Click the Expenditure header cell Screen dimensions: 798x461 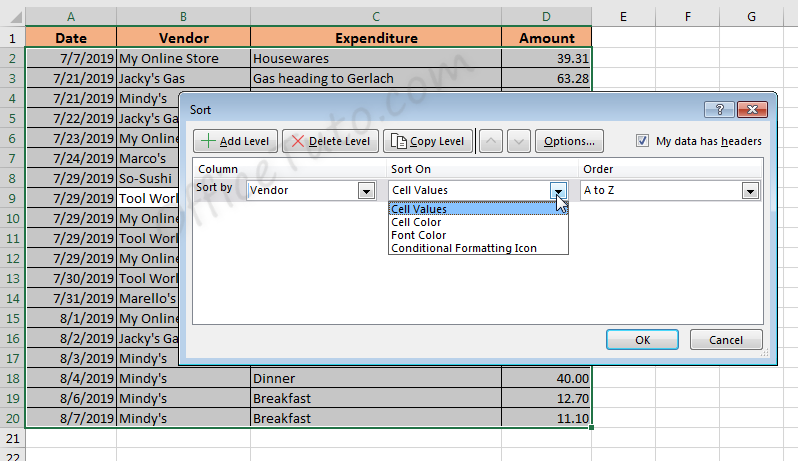[376, 38]
